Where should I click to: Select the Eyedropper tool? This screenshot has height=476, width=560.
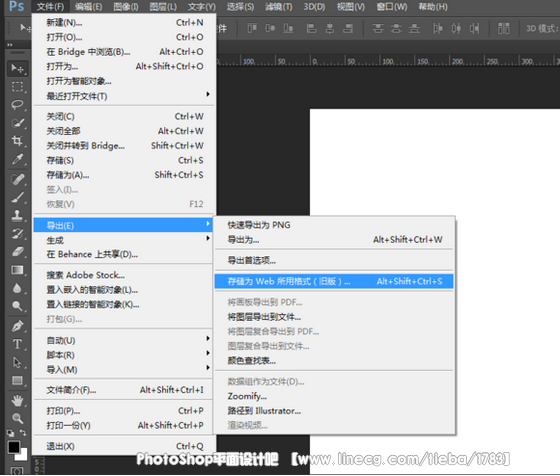pyautogui.click(x=17, y=159)
